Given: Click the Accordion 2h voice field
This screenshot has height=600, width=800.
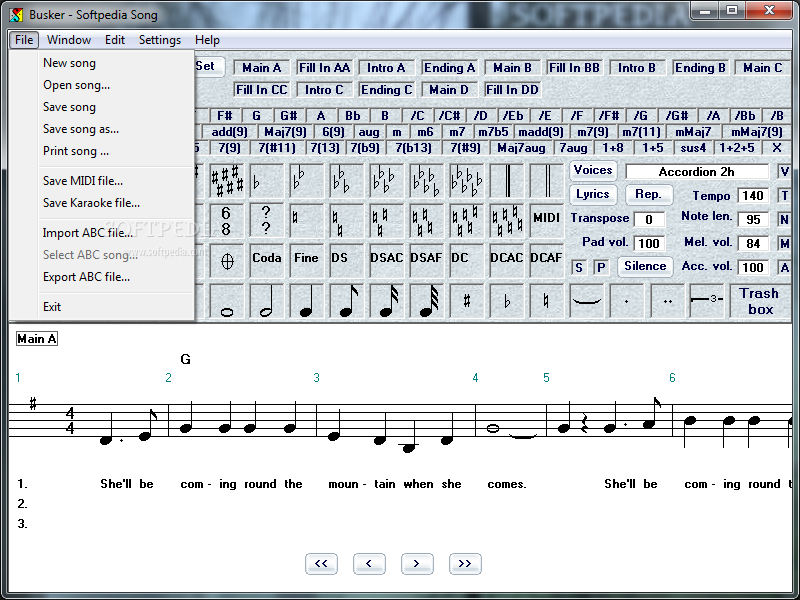Looking at the screenshot, I should pyautogui.click(x=697, y=172).
